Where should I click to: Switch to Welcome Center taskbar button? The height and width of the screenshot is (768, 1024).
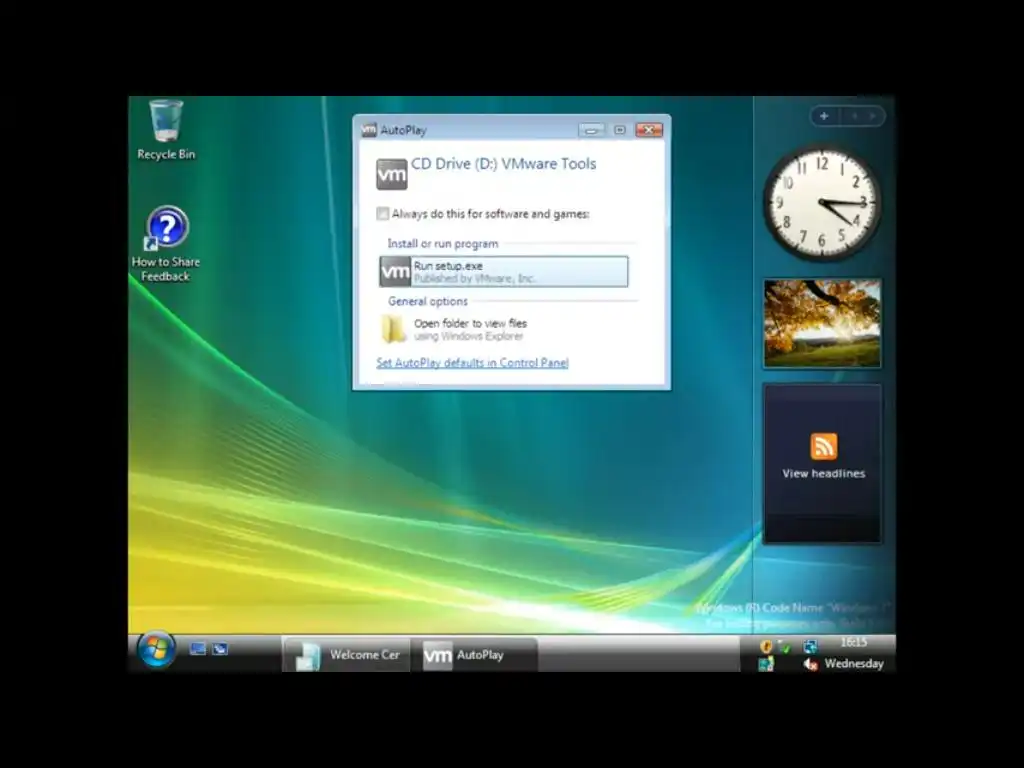pyautogui.click(x=346, y=654)
